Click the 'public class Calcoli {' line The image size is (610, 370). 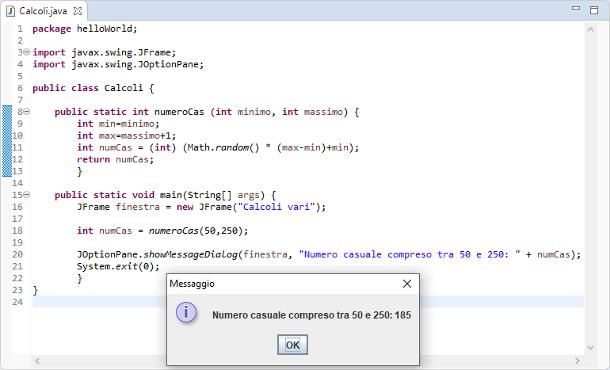tap(93, 88)
